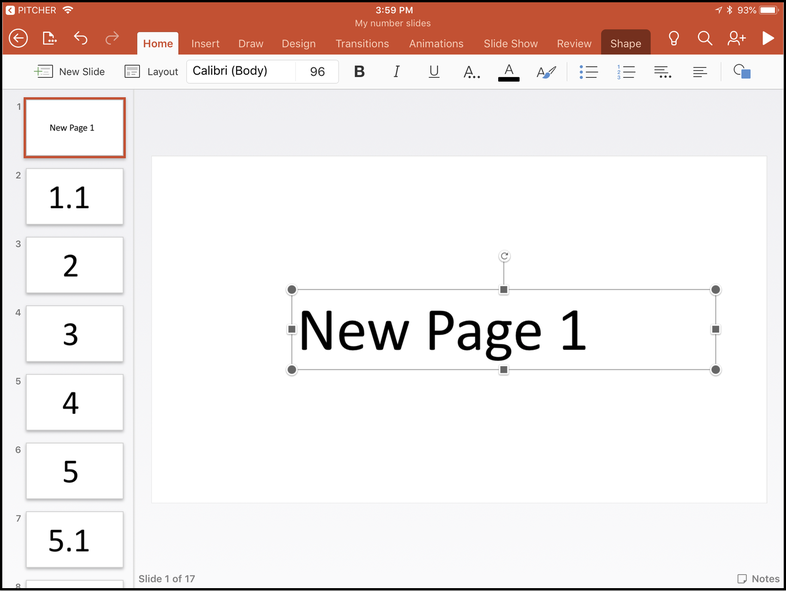The image size is (786, 591).
Task: Open the Calibri (Body) font picker
Action: coord(240,72)
